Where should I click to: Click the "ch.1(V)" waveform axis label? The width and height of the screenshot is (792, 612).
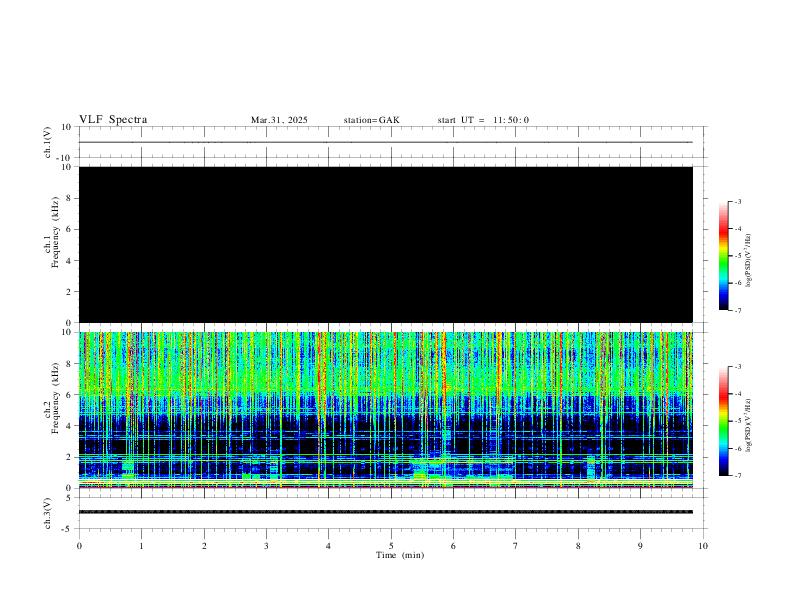pyautogui.click(x=48, y=142)
